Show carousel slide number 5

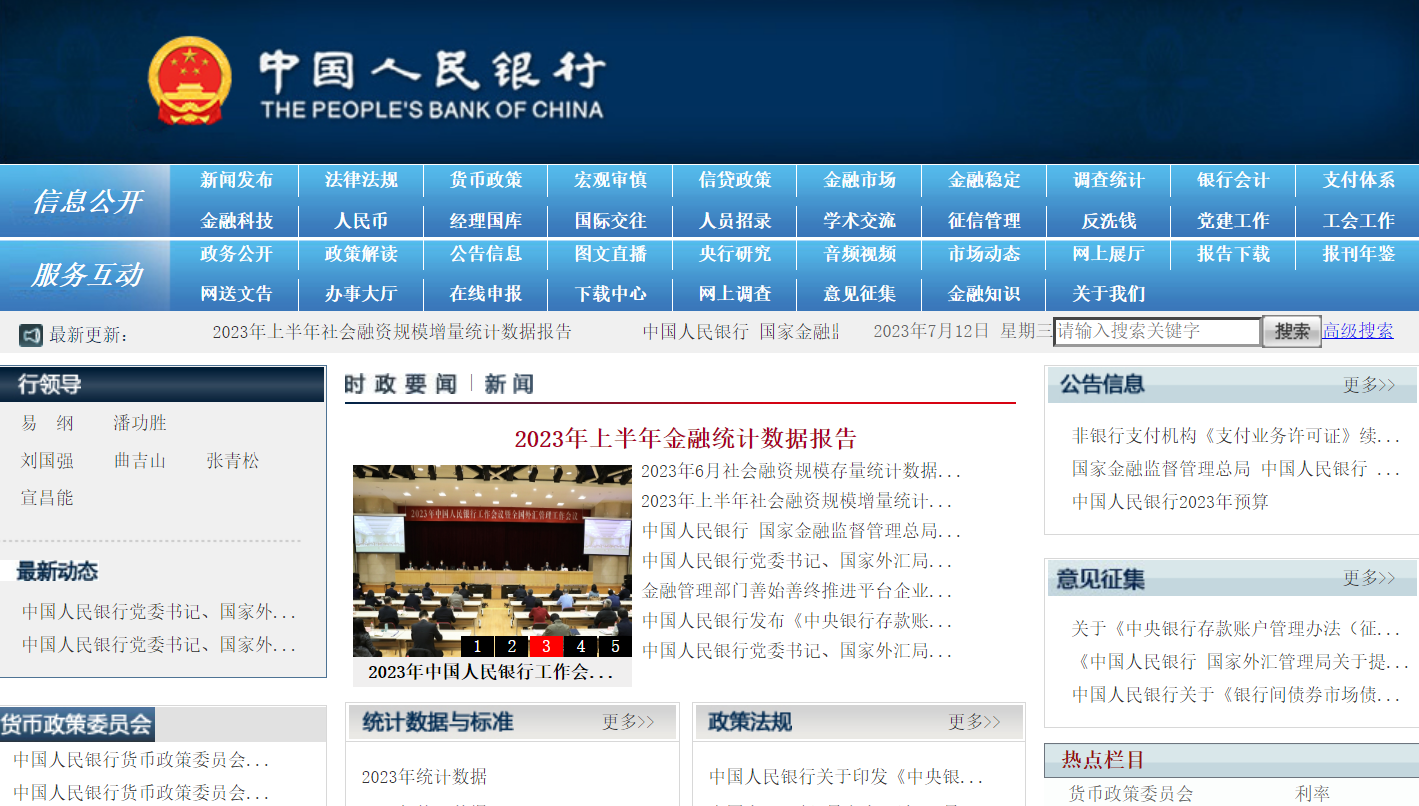(615, 646)
